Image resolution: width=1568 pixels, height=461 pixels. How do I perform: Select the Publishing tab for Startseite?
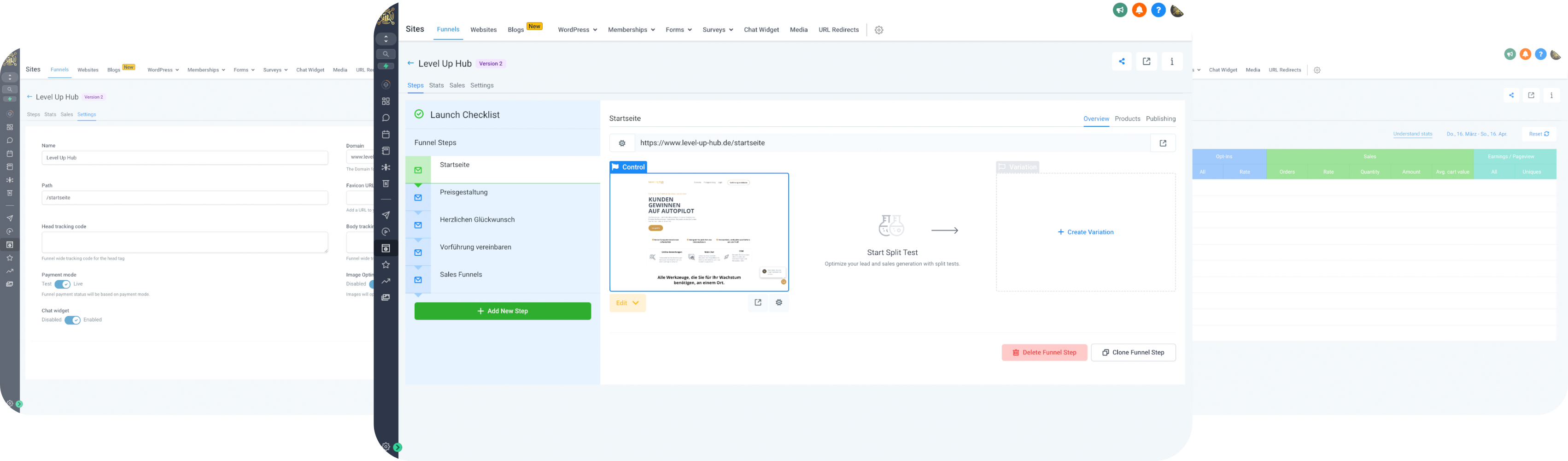1161,119
